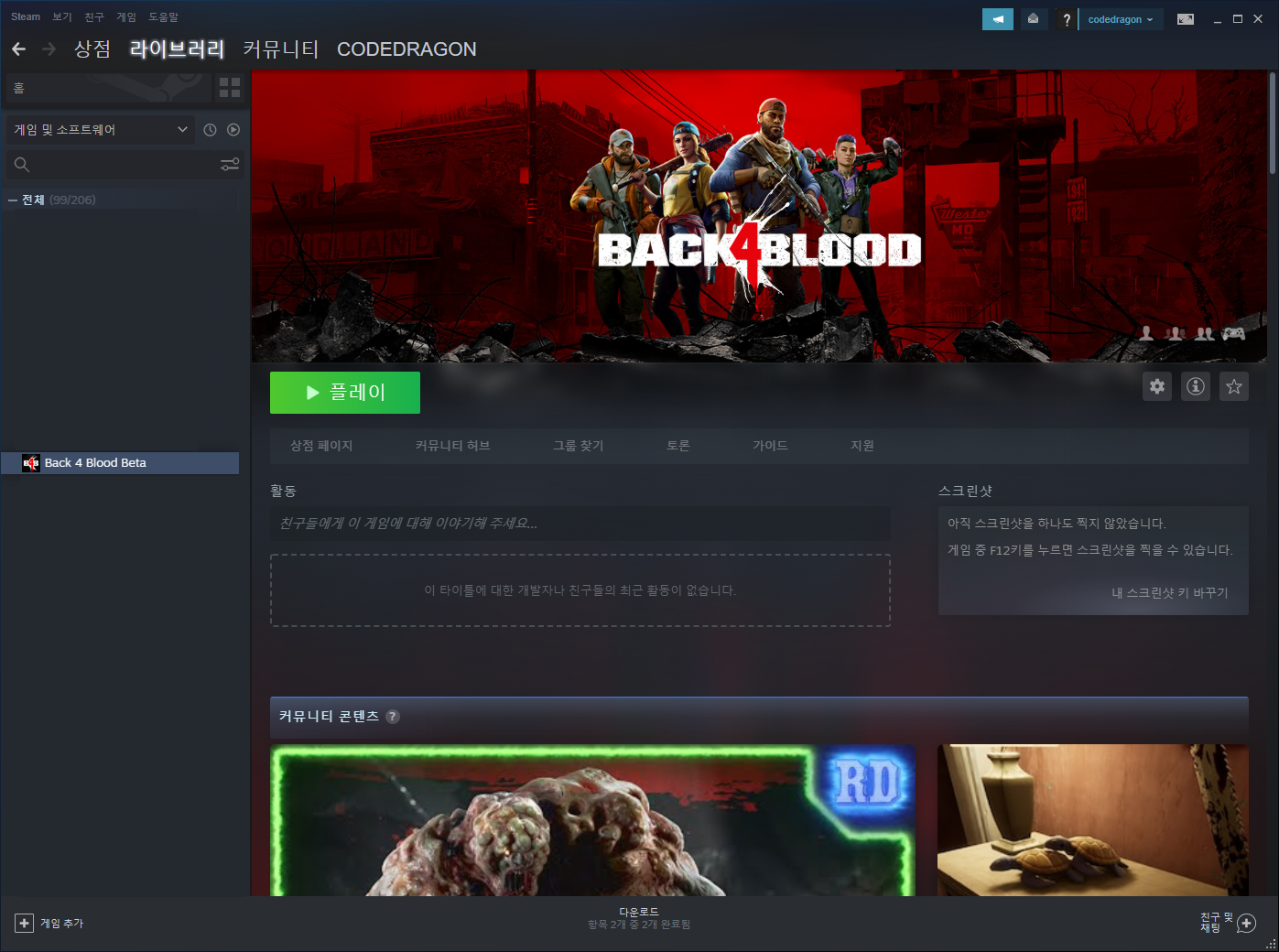The image size is (1279, 952).
Task: Open advanced filter options icon
Action: click(230, 164)
